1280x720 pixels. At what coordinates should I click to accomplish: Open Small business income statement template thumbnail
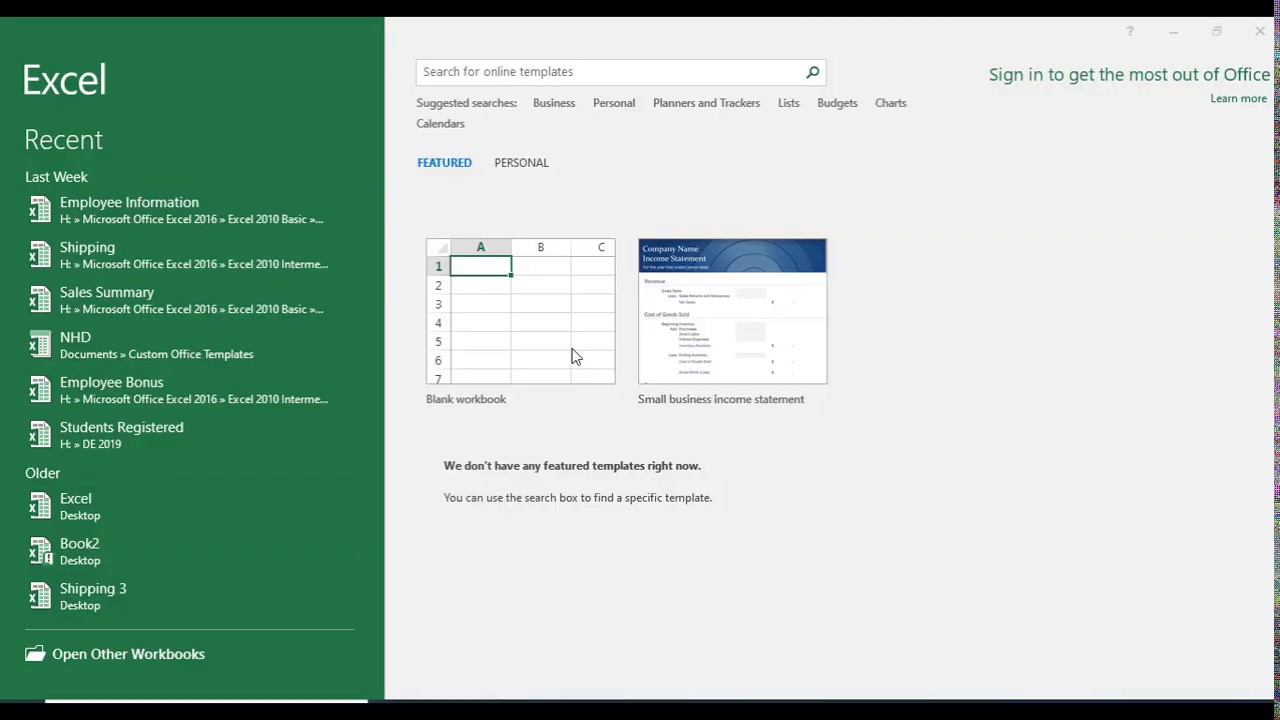[x=733, y=311]
